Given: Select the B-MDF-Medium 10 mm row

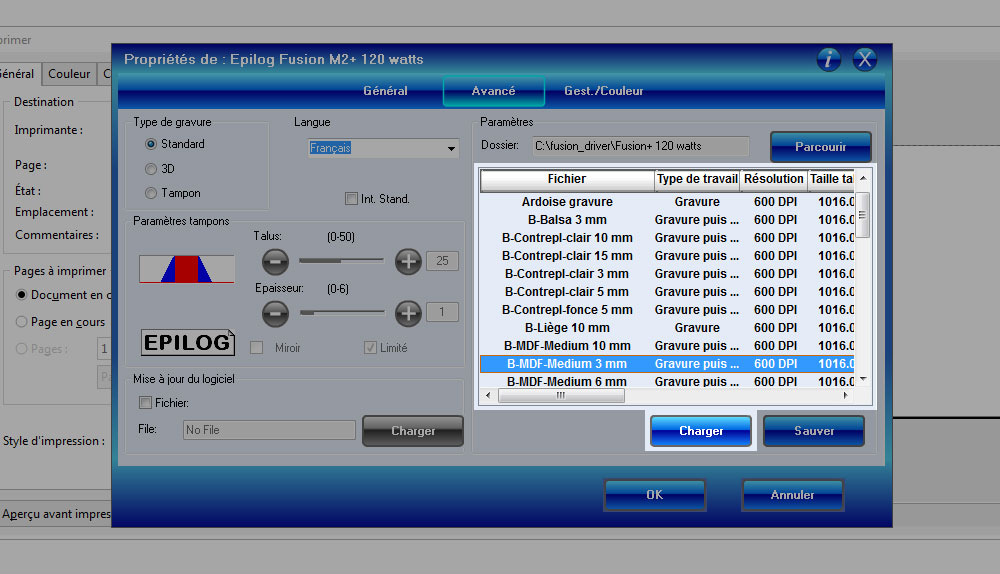Looking at the screenshot, I should coord(667,346).
